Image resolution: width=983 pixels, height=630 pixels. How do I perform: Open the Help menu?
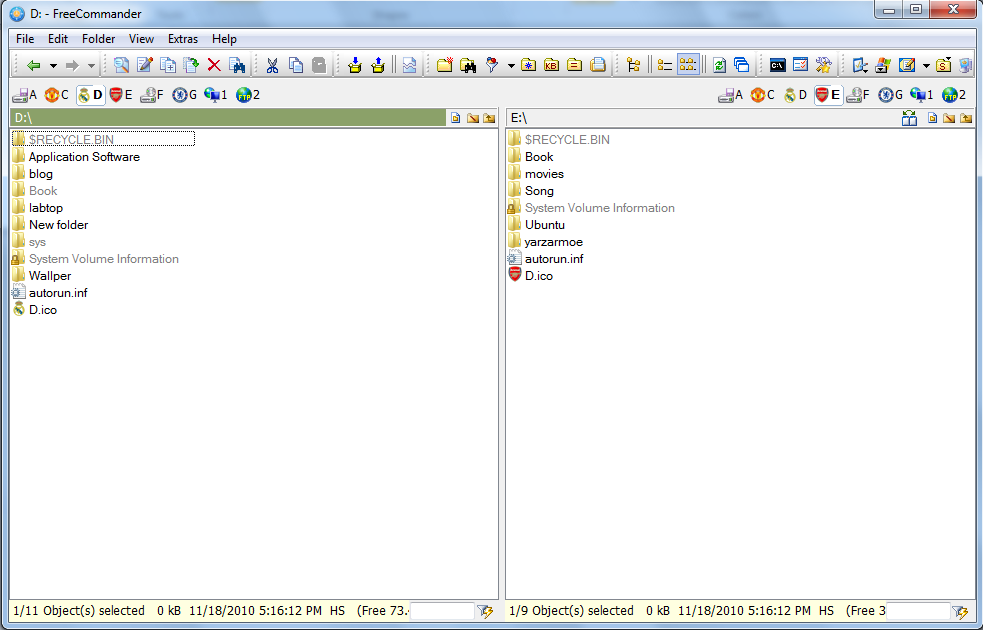point(224,39)
